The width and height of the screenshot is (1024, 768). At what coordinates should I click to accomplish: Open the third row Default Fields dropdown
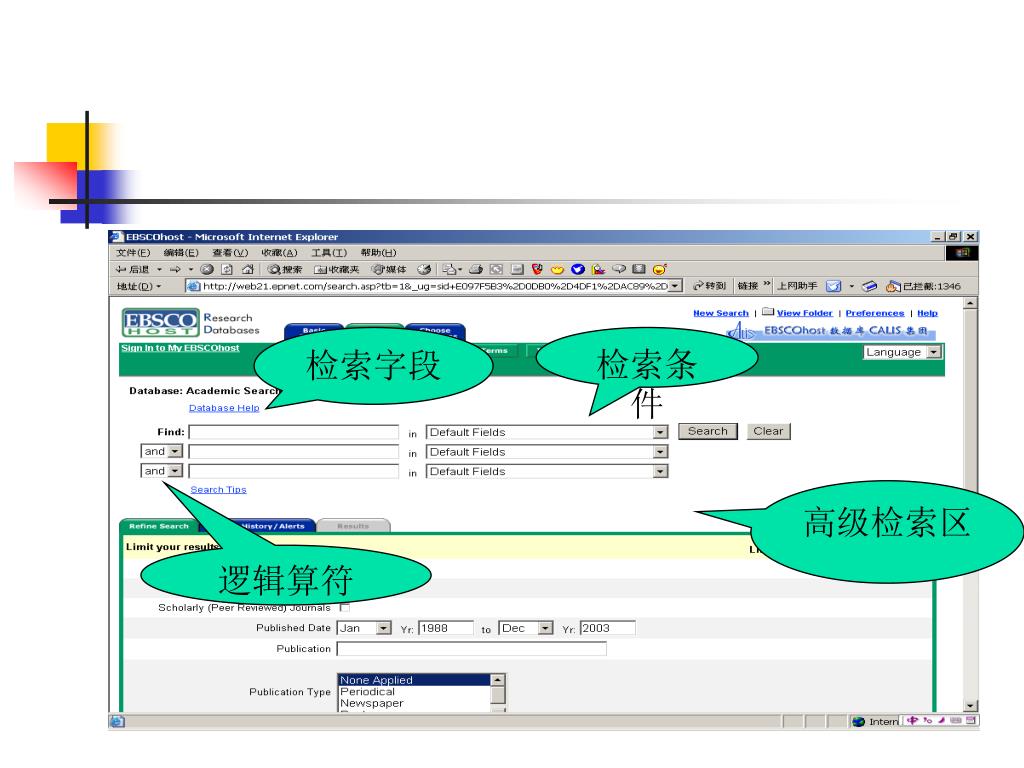point(547,472)
